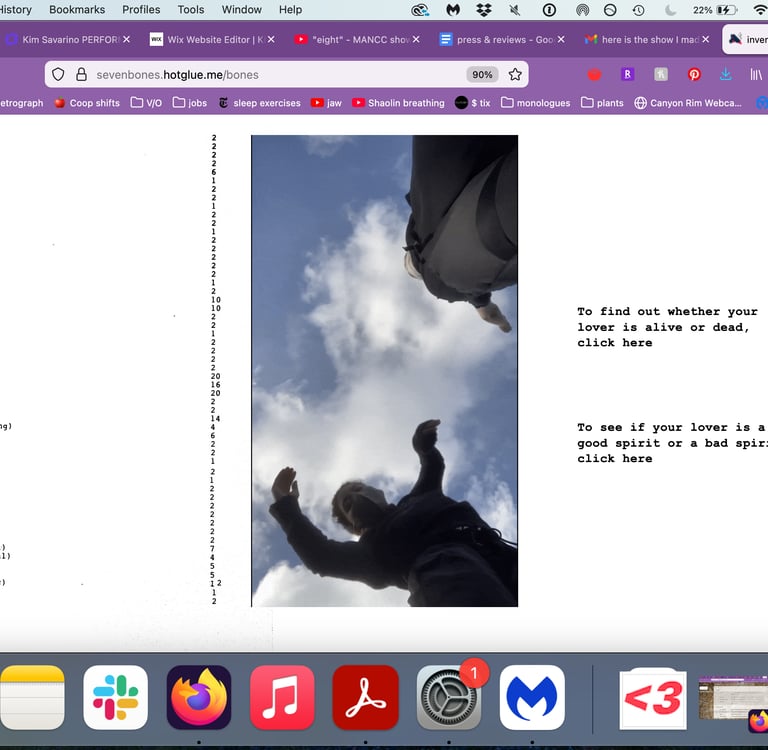Click the Dropbox menu bar icon
768x750 pixels.
484,10
